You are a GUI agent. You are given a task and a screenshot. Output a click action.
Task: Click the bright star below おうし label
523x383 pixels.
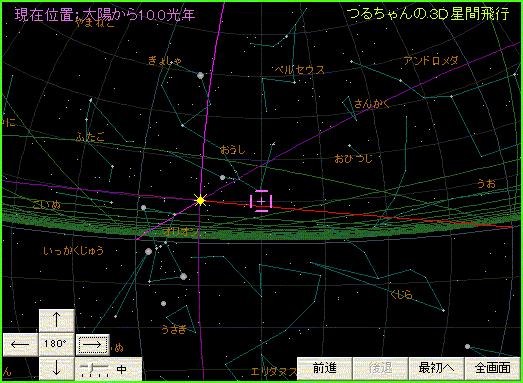coord(222,177)
